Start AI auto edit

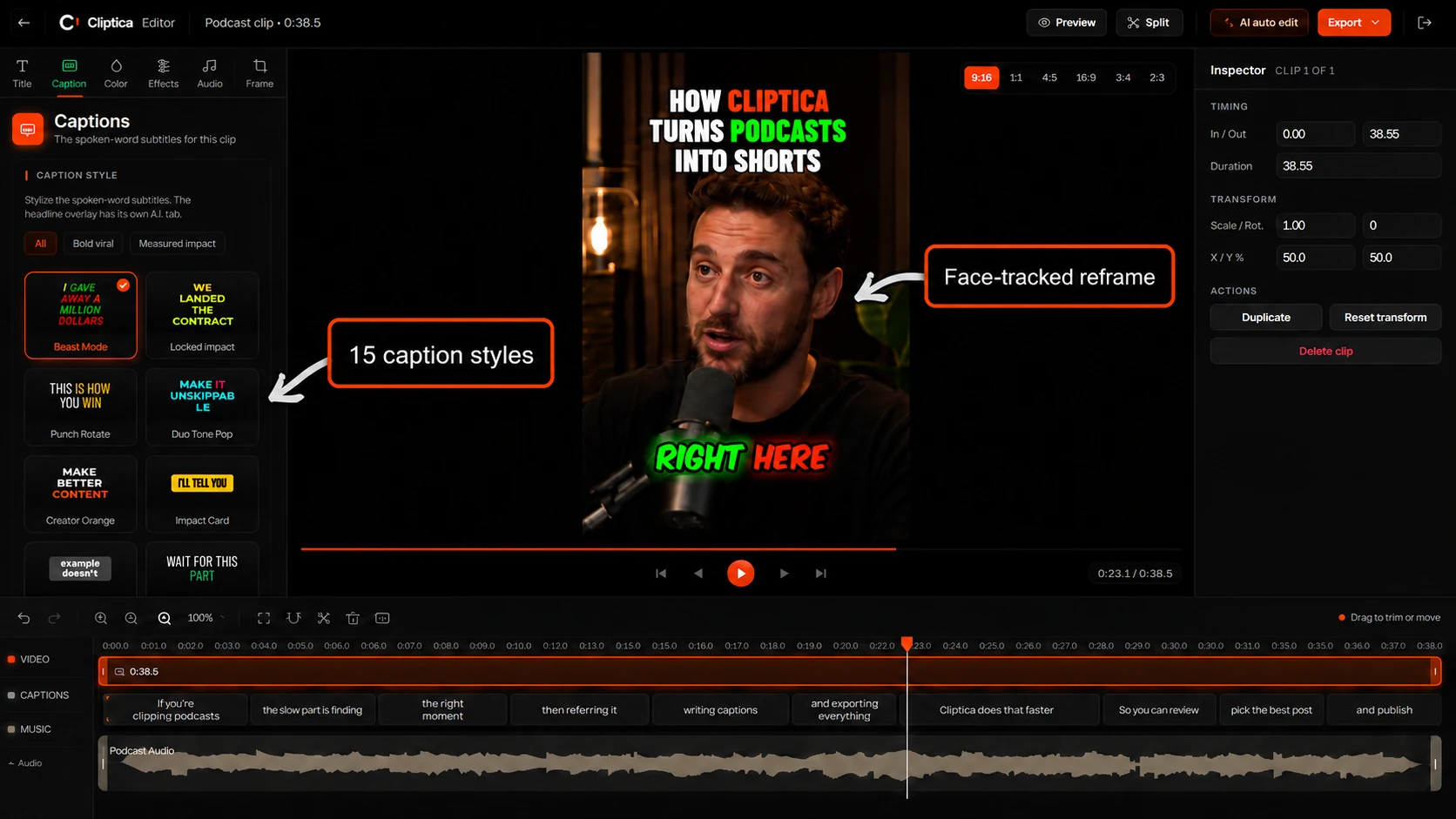(1260, 23)
